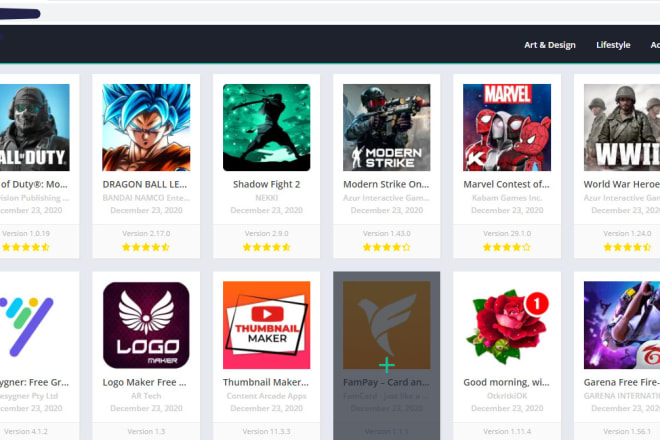Click the star rating under Dragon Ball Legends
This screenshot has height=440, width=660.
coord(146,247)
